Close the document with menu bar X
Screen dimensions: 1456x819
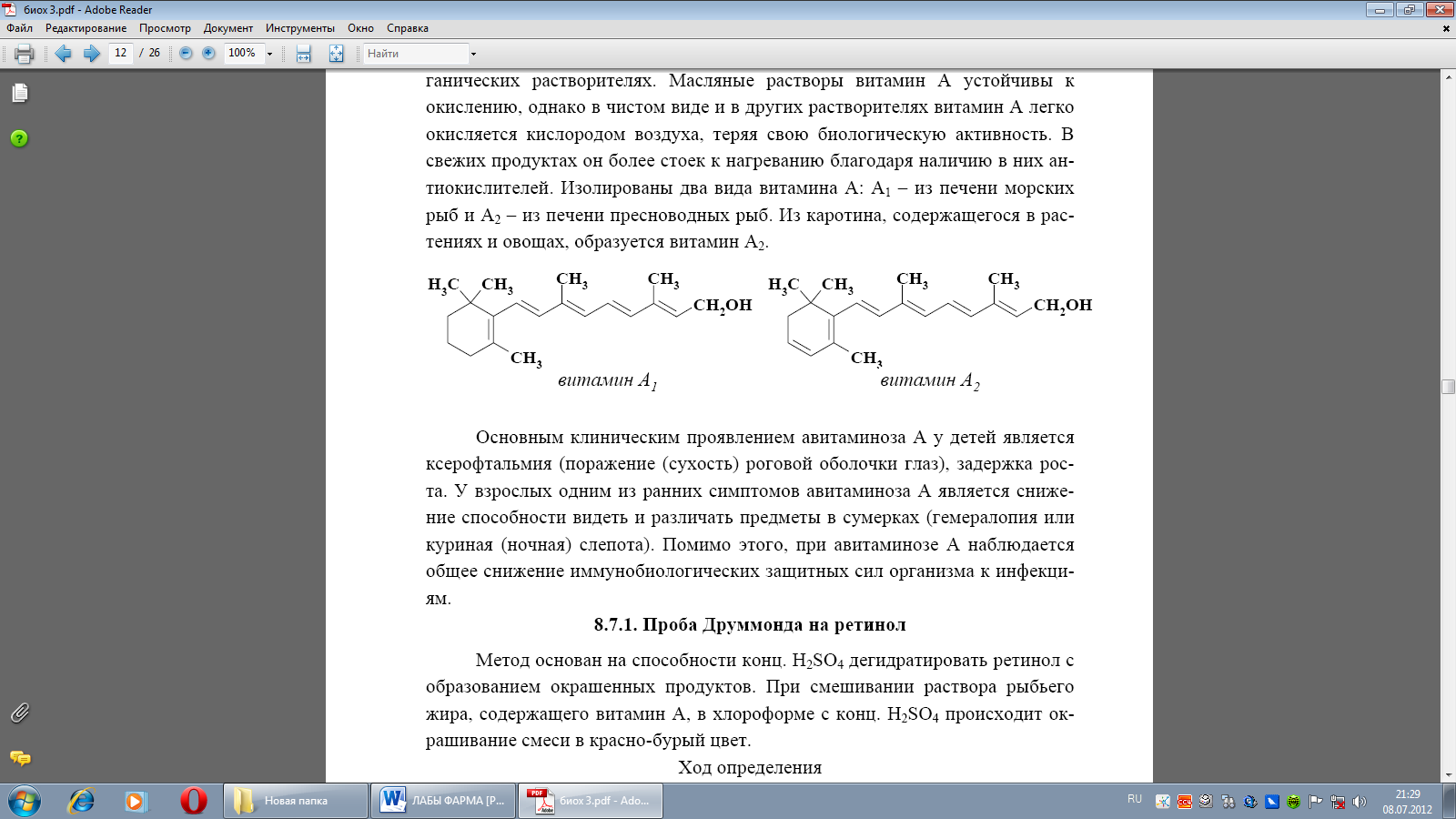(1446, 28)
